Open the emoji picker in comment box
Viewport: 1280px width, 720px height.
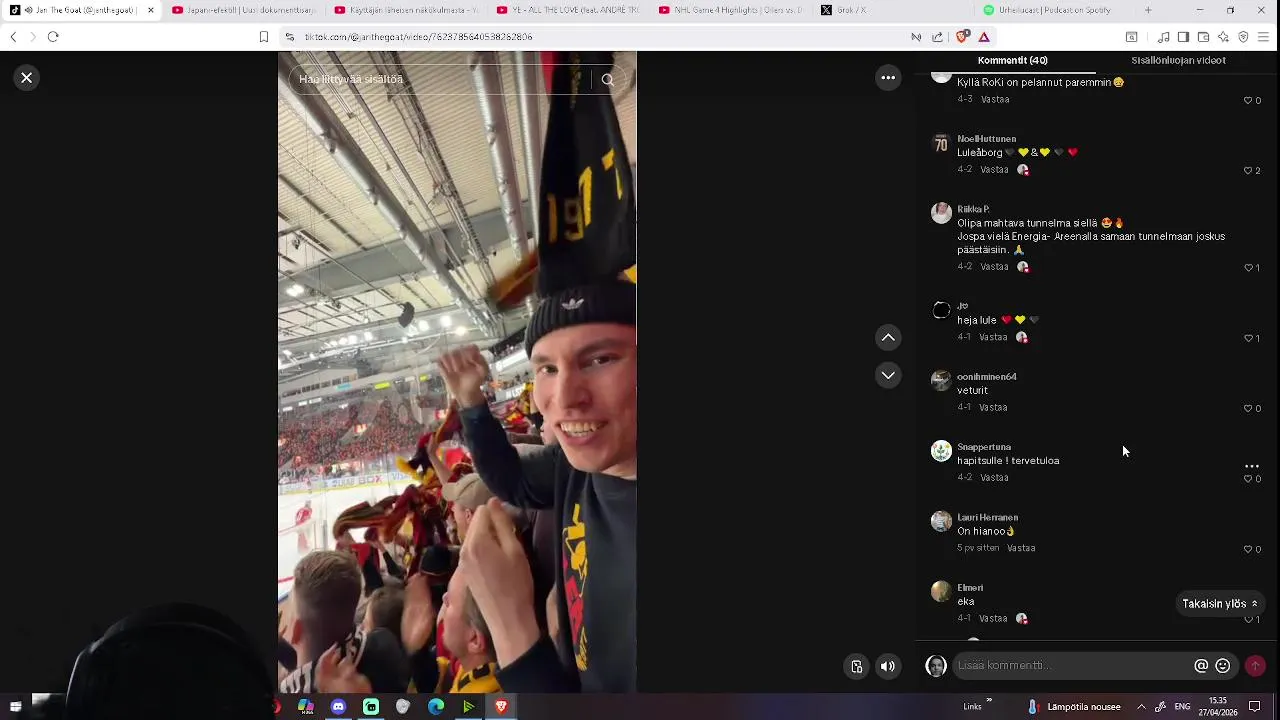click(x=1222, y=666)
